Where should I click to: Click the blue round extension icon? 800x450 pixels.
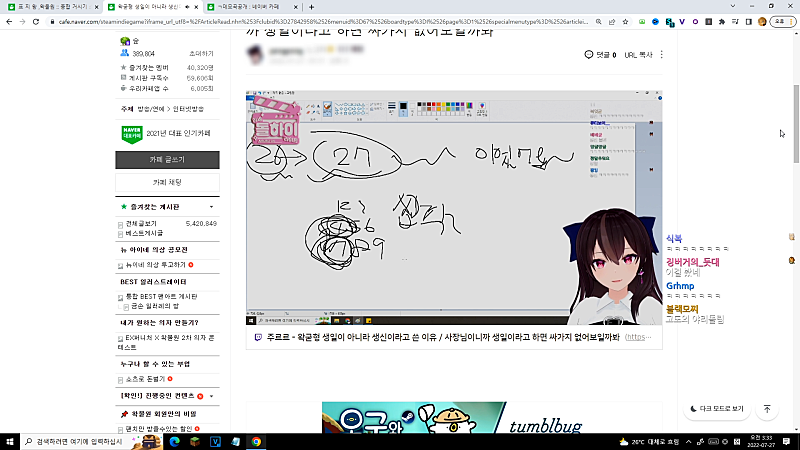pyautogui.click(x=655, y=21)
